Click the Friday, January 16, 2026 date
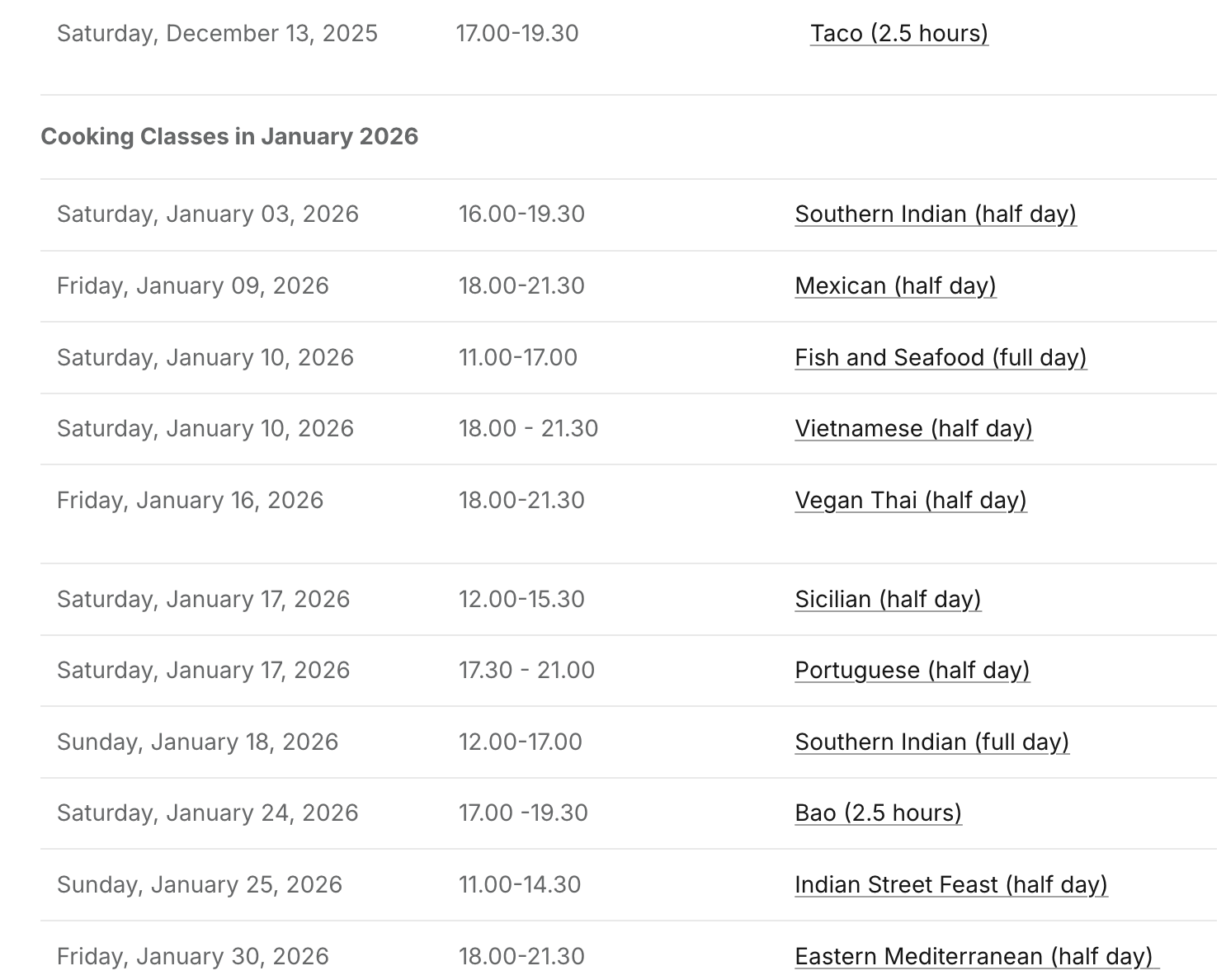 190,500
